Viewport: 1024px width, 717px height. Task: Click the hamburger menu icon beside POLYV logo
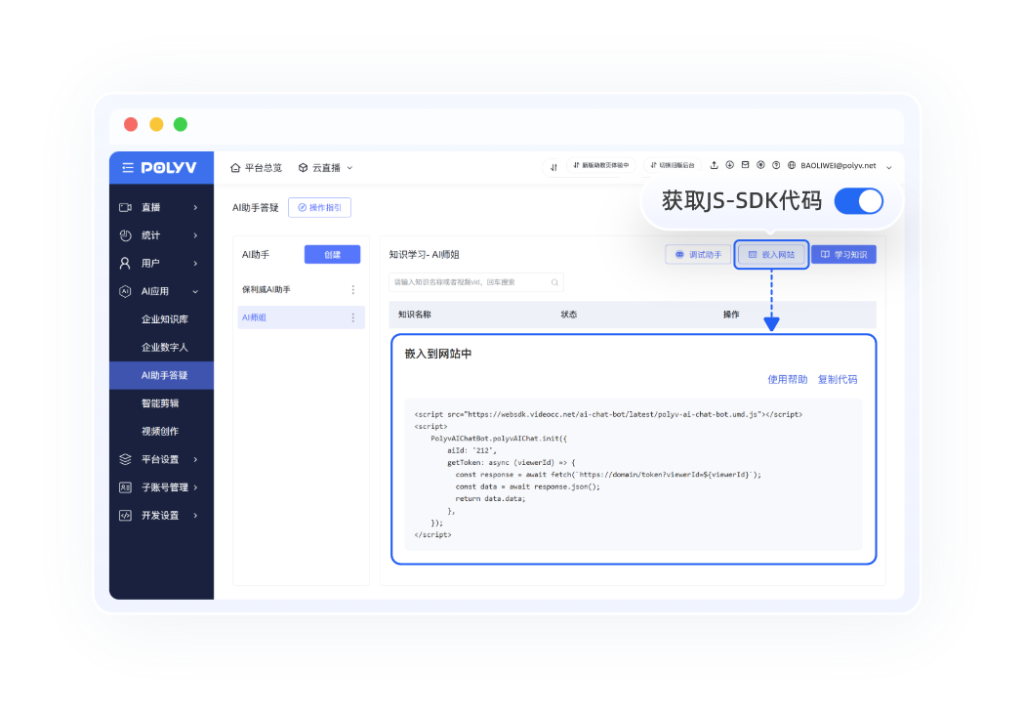point(127,168)
